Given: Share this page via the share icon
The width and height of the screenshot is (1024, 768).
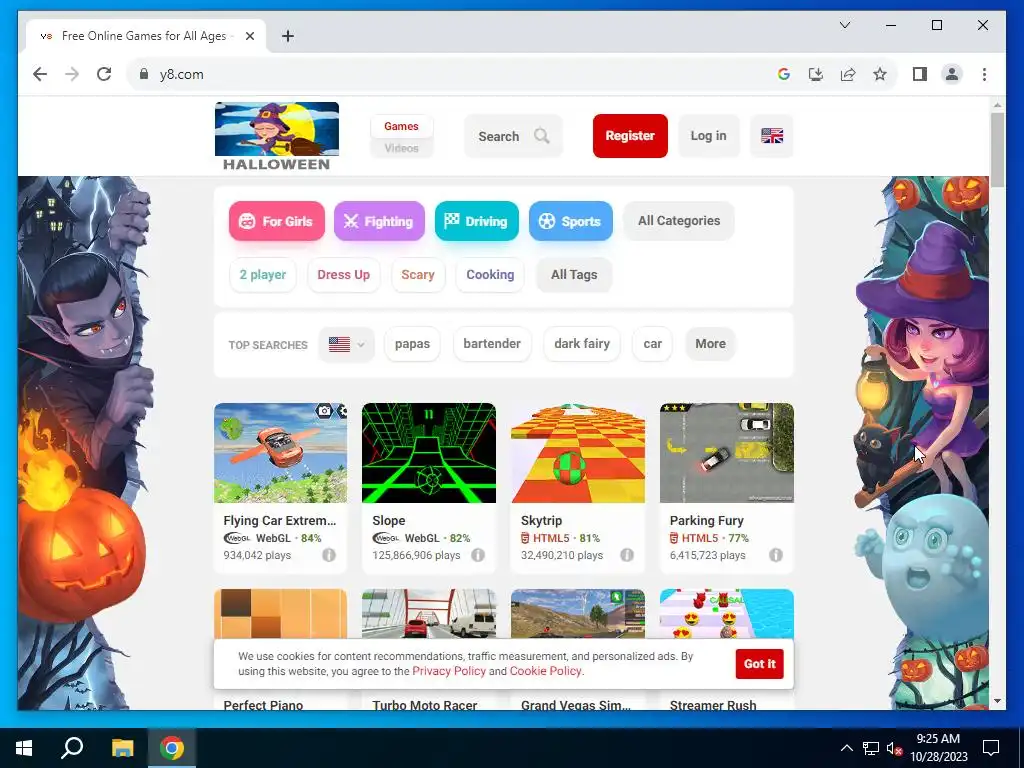Looking at the screenshot, I should 848,74.
